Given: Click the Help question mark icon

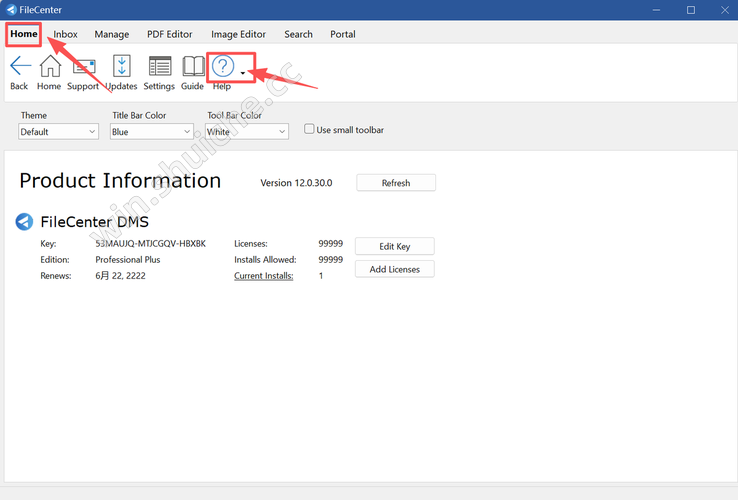Looking at the screenshot, I should (222, 67).
